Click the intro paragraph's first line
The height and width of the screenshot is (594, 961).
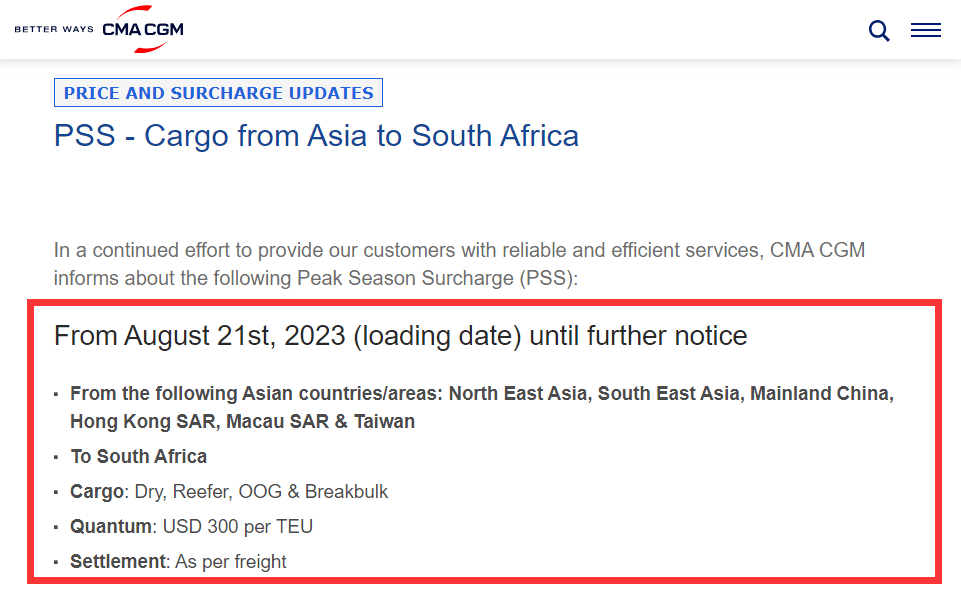pos(459,250)
